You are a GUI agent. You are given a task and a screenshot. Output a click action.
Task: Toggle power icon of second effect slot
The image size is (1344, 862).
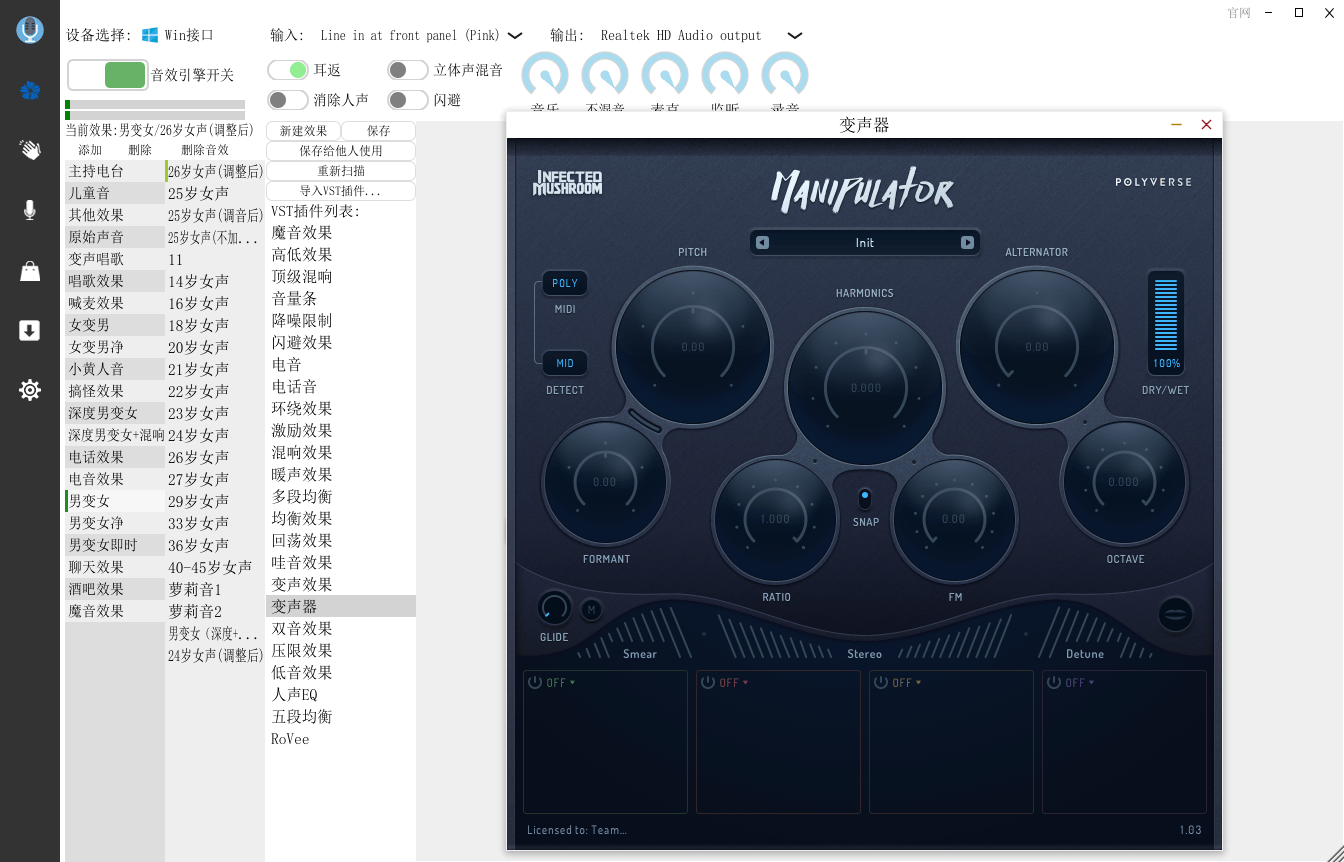tap(708, 682)
